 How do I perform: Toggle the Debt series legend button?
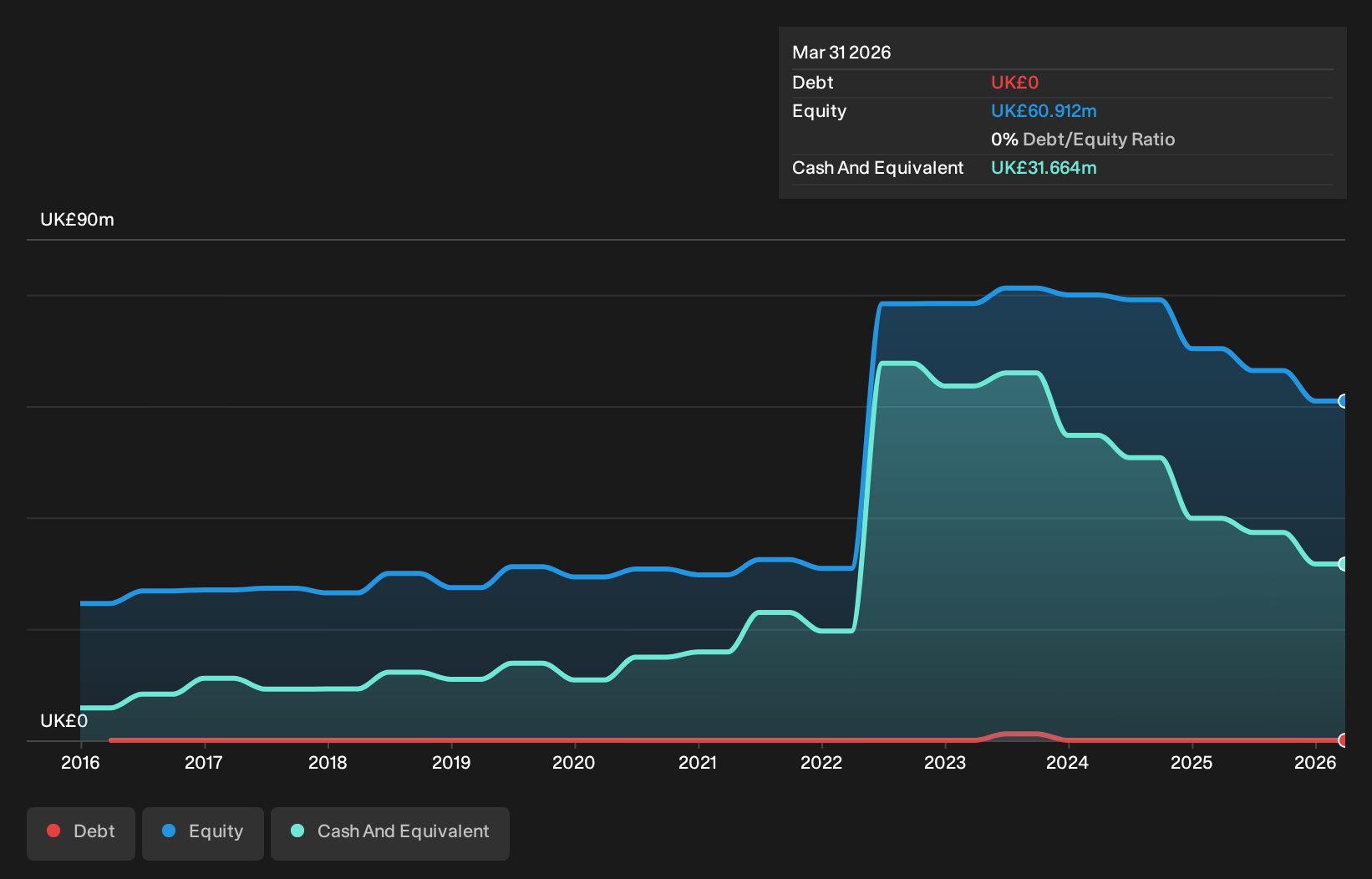point(81,833)
